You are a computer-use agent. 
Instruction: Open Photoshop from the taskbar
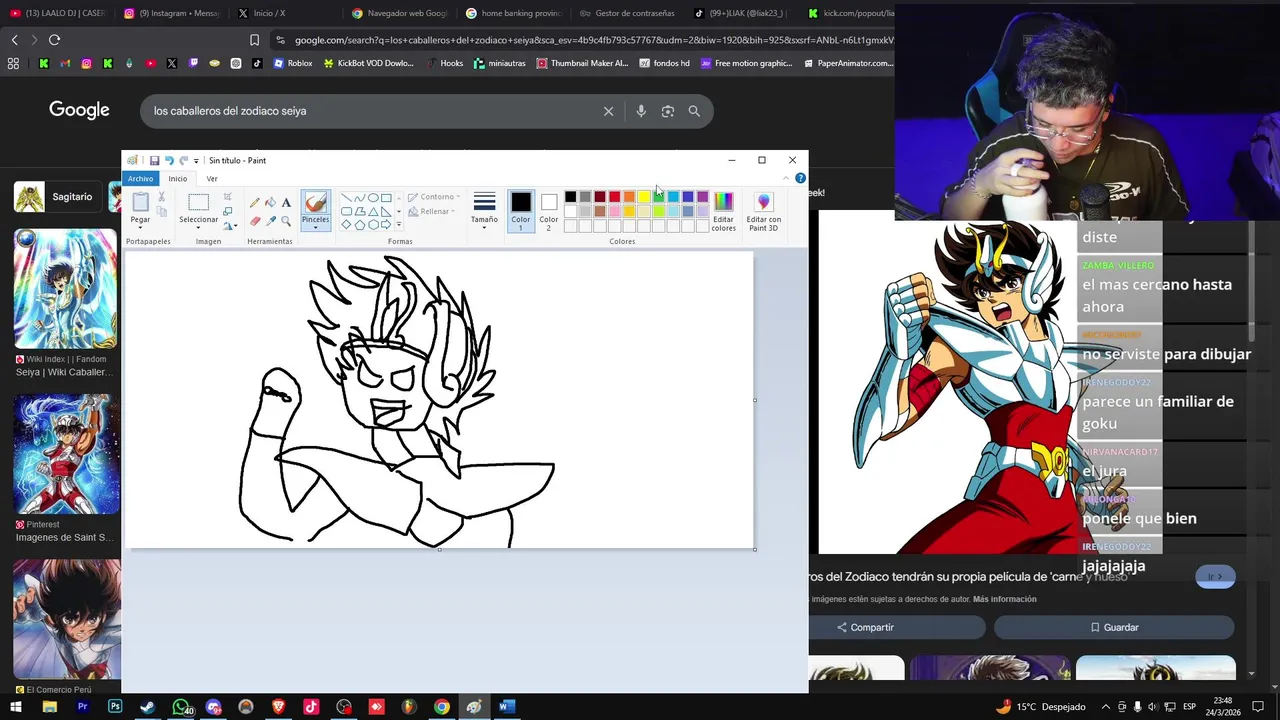coord(115,707)
